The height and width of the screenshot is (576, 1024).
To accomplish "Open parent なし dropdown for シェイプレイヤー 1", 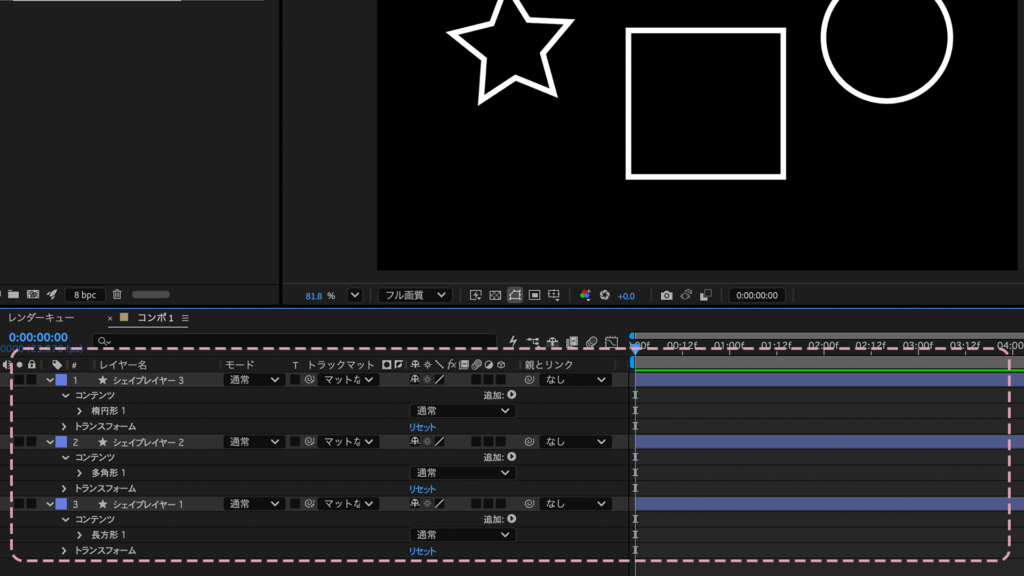I will [x=575, y=504].
